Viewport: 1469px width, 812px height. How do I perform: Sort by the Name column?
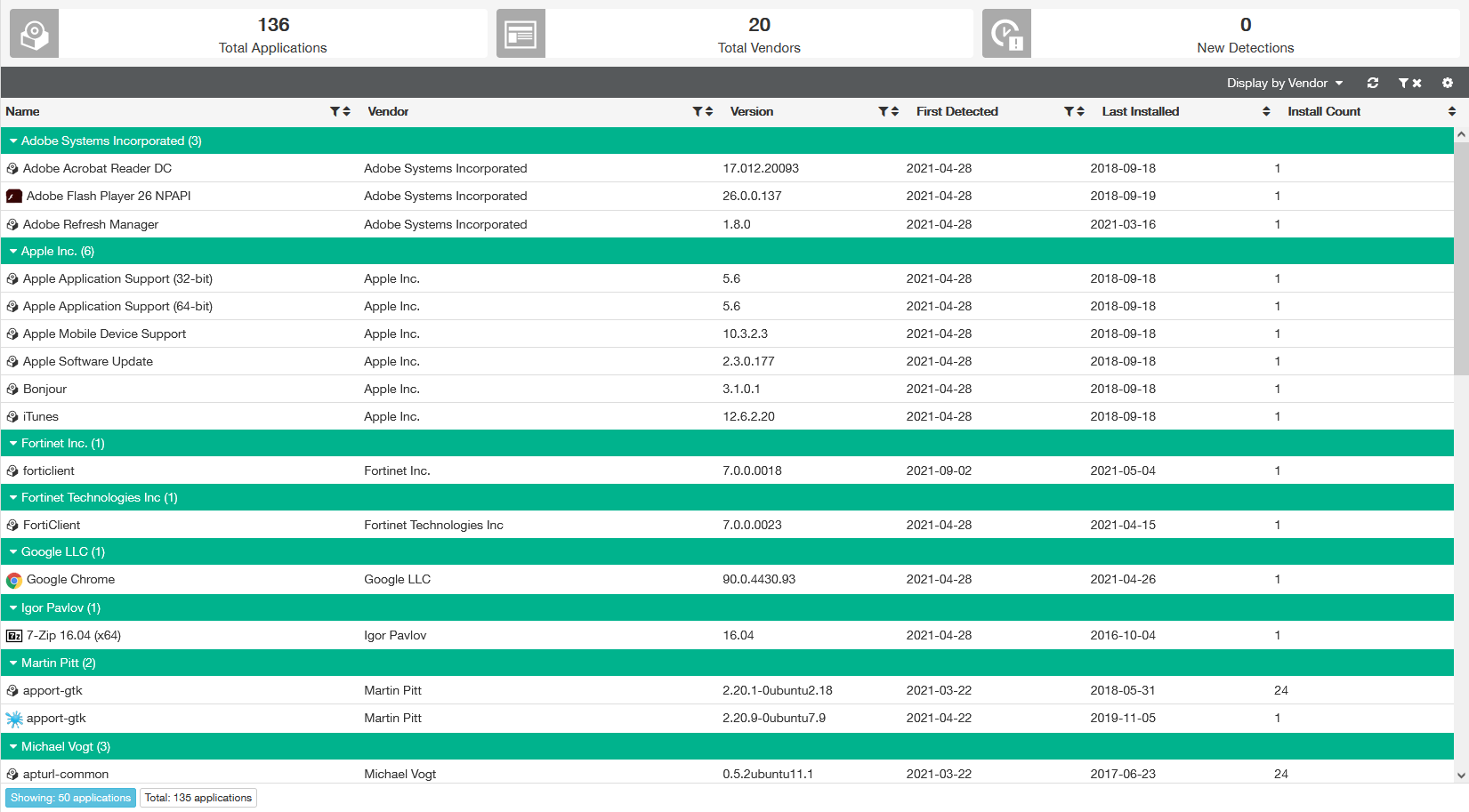pos(346,111)
